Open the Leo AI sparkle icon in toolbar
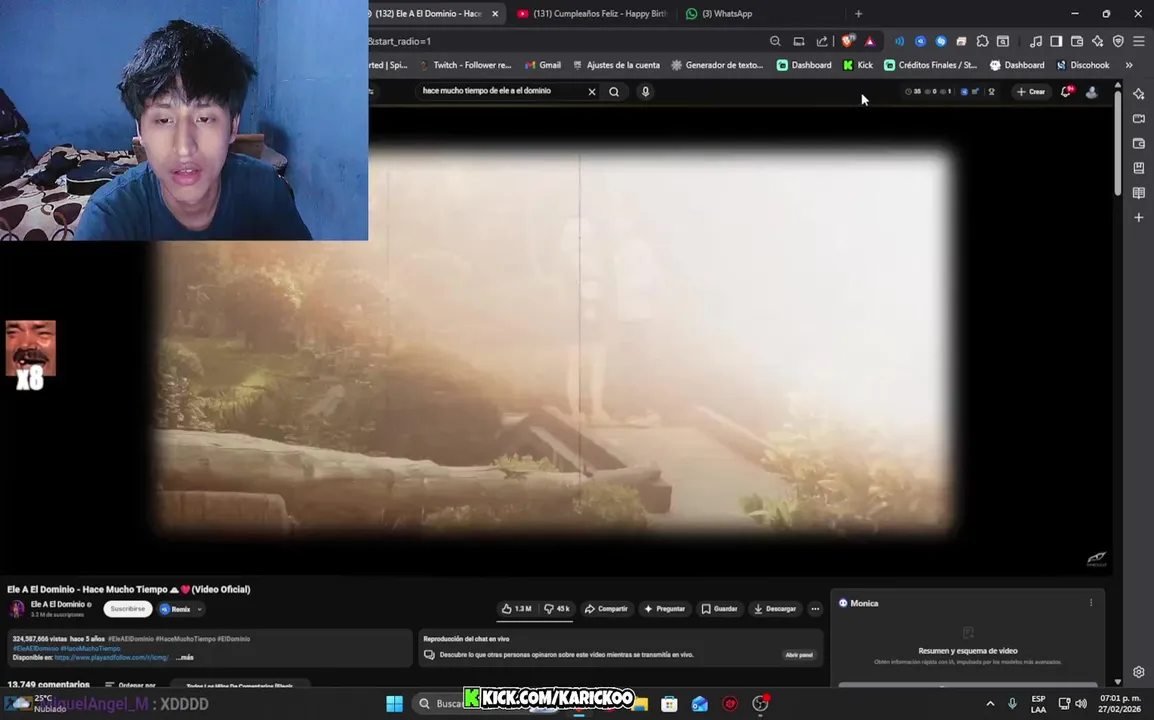The width and height of the screenshot is (1154, 720). pyautogui.click(x=1097, y=41)
